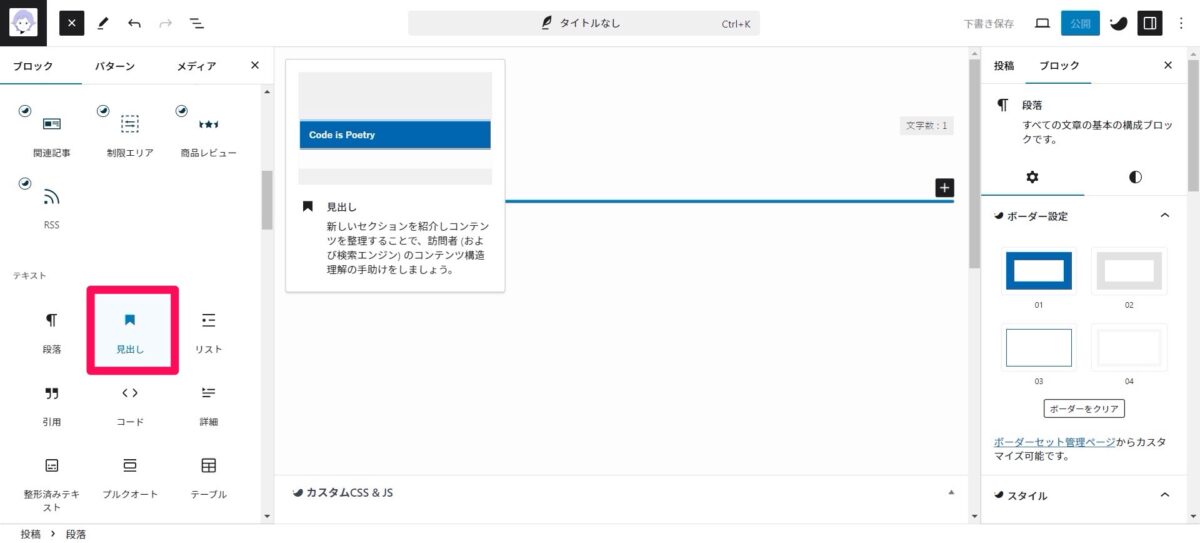The width and height of the screenshot is (1200, 543).
Task: Close the block inserter with X toggle
Action: (72, 23)
